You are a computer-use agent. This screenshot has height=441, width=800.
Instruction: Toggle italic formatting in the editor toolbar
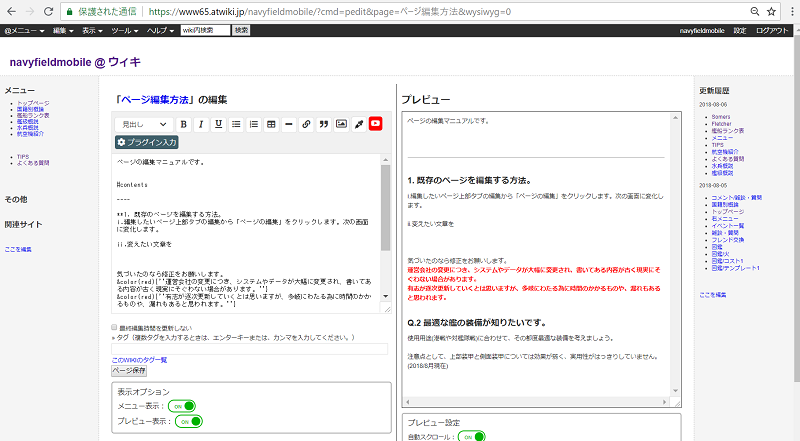[x=201, y=124]
